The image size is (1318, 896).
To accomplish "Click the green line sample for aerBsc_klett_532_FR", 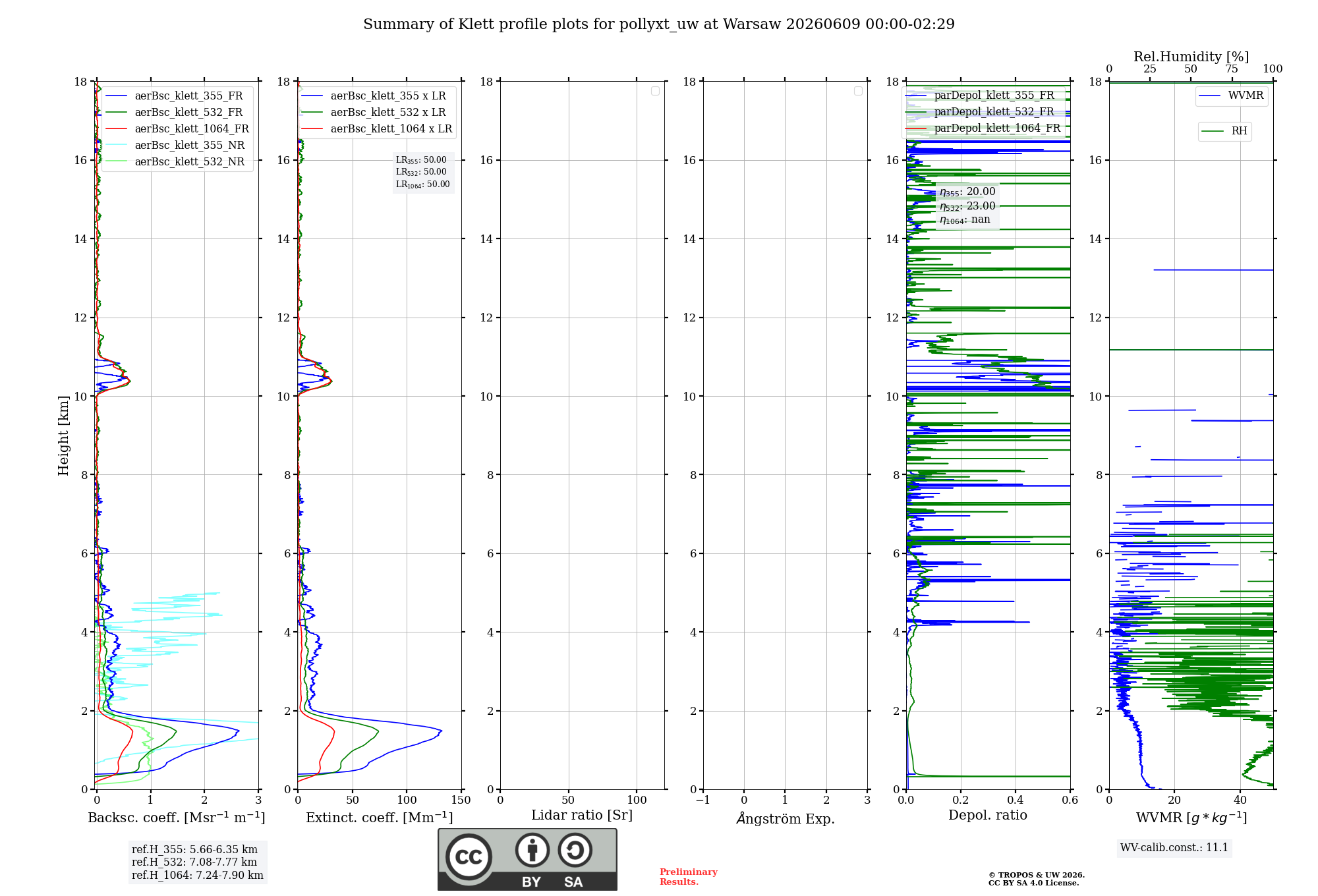I will 116,113.
